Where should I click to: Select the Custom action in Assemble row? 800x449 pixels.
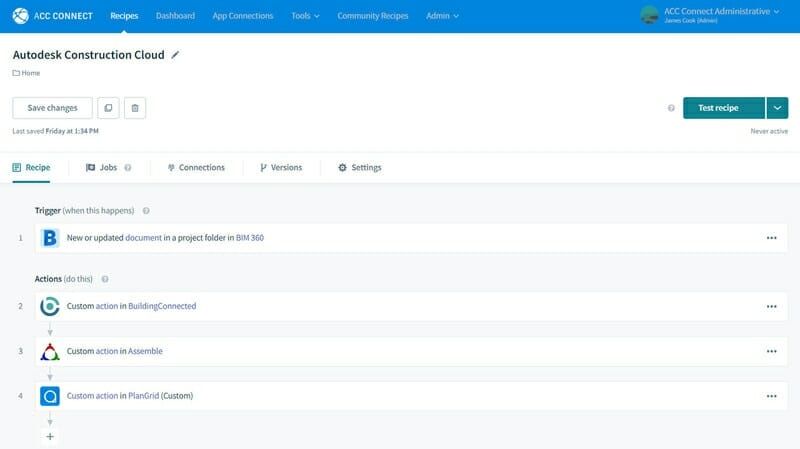[411, 351]
